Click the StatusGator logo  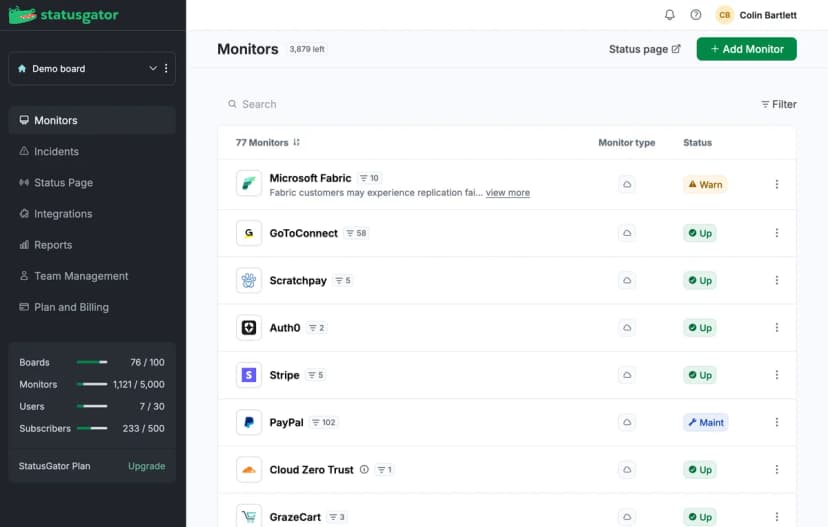point(64,15)
